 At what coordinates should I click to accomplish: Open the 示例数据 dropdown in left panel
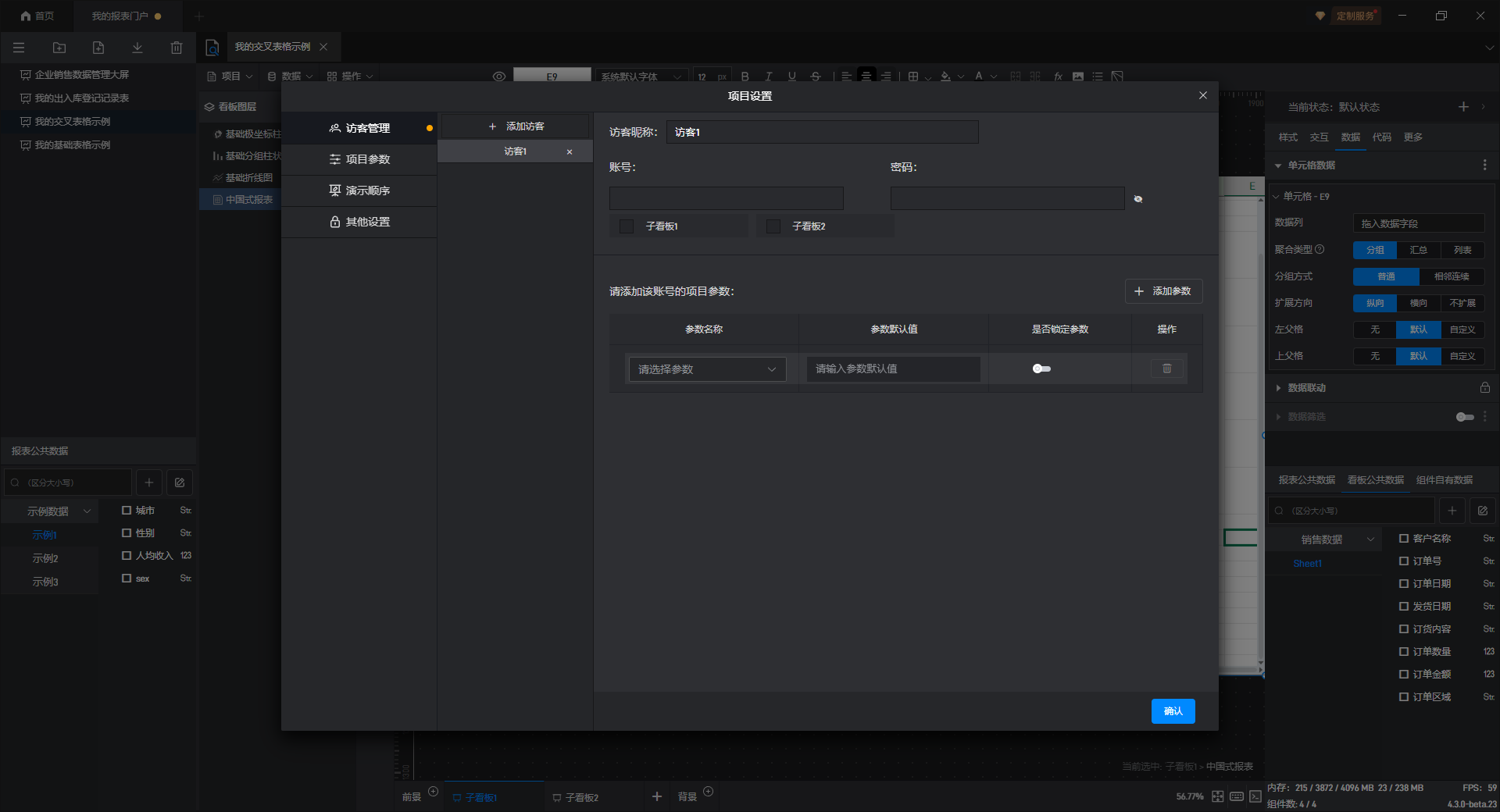coord(50,511)
